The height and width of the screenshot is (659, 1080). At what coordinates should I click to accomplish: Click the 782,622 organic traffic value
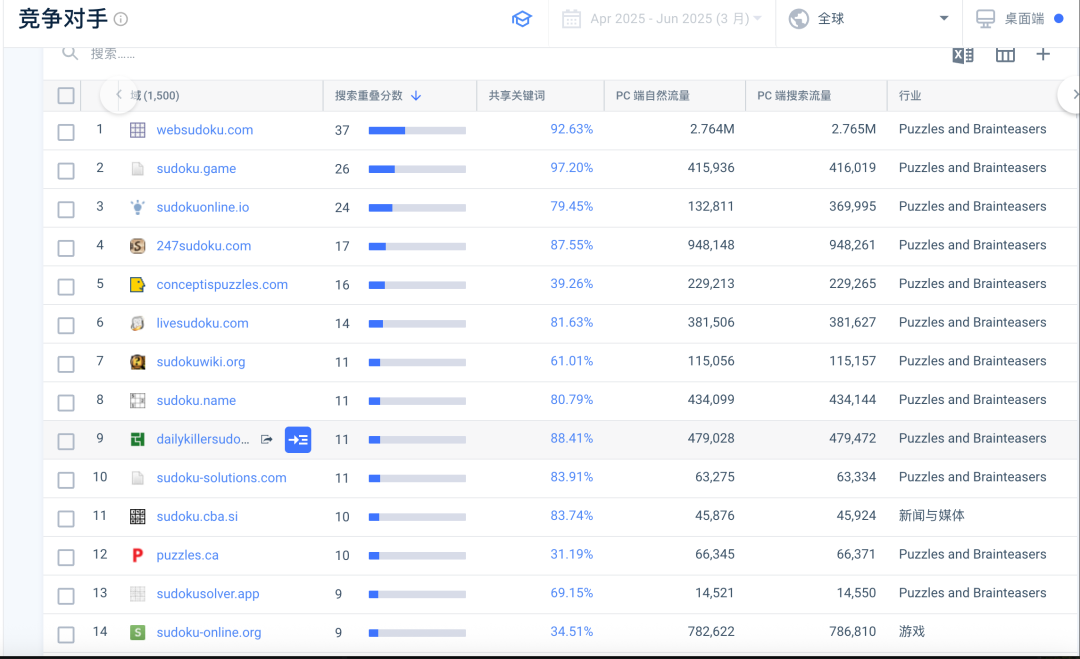coord(711,631)
